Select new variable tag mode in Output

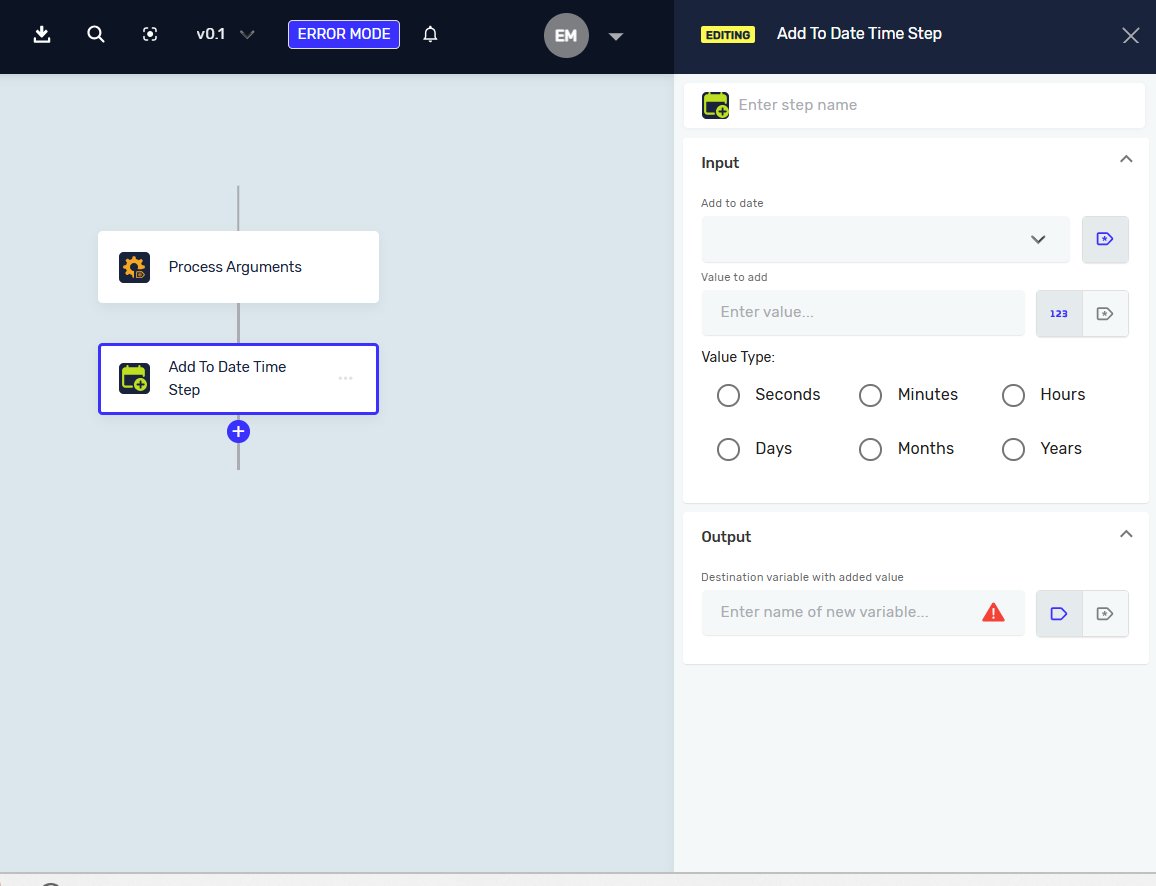tap(1059, 613)
